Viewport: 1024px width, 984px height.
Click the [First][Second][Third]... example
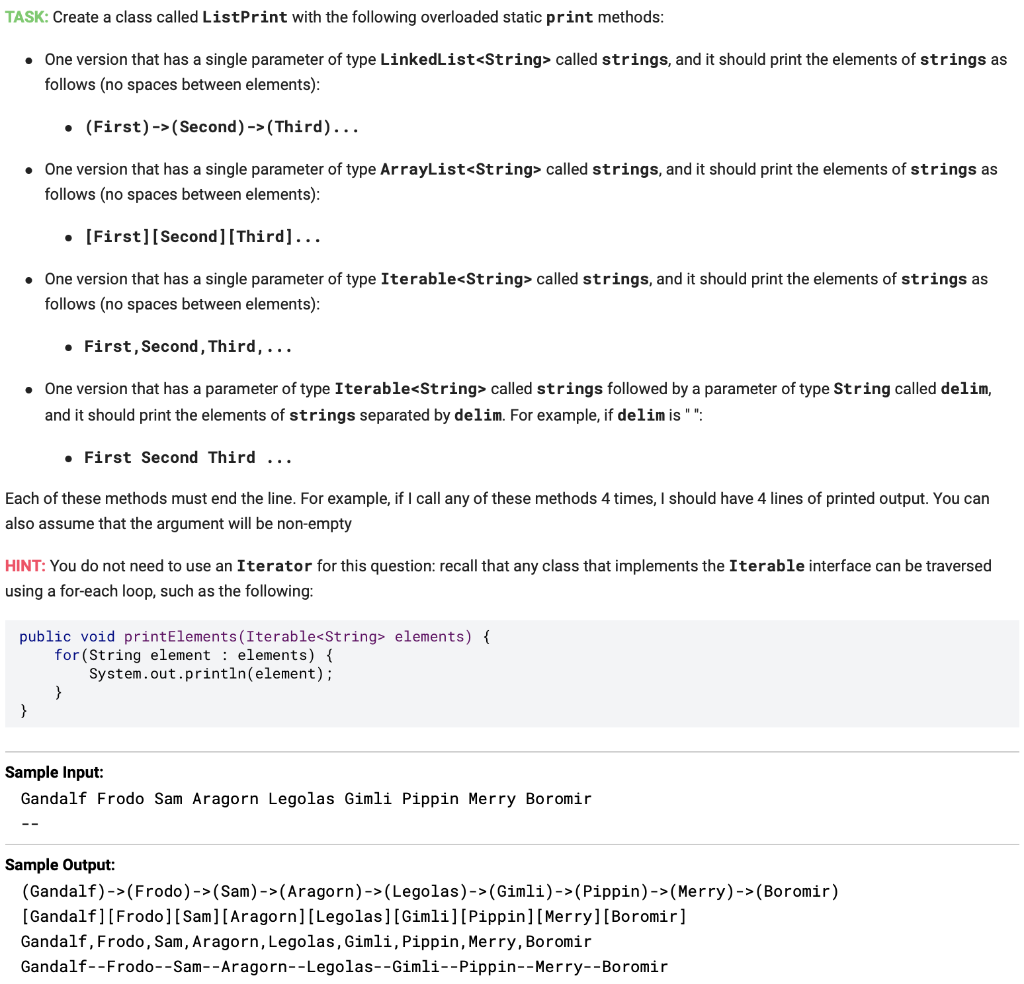[202, 236]
